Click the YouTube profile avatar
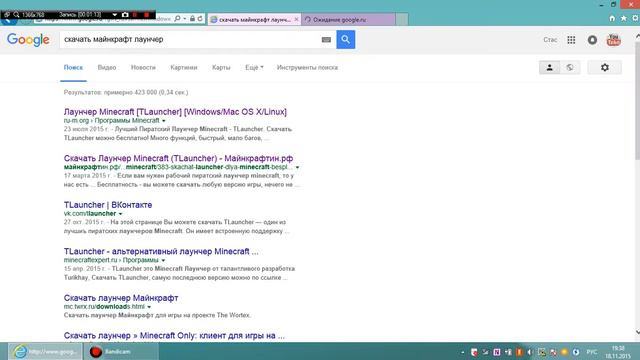This screenshot has height=360, width=640. coord(613,40)
